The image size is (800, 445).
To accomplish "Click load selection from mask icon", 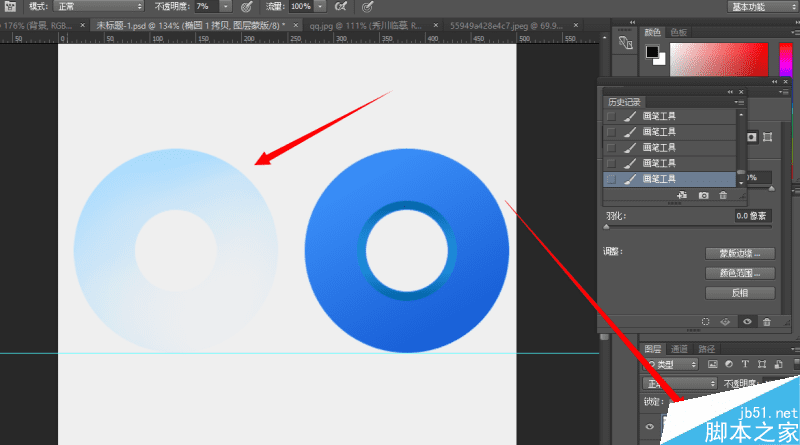I will [705, 321].
